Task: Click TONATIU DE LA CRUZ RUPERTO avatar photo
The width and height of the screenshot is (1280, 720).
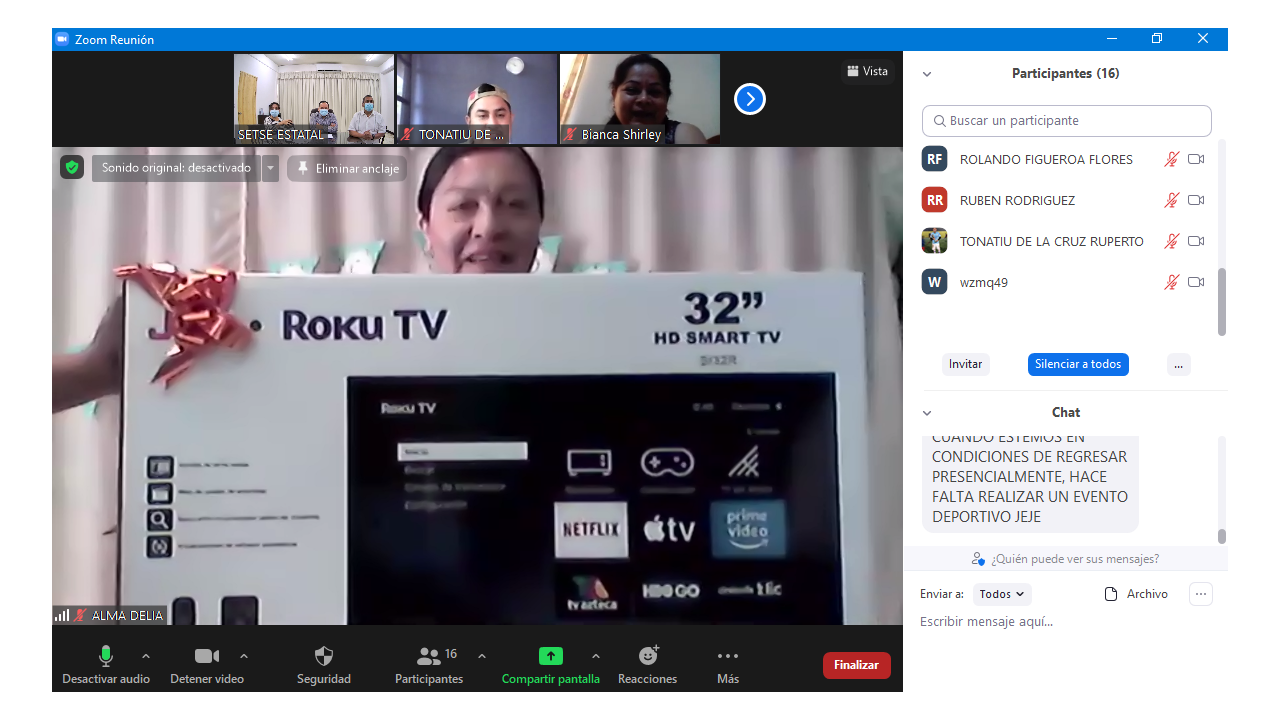Action: point(934,241)
